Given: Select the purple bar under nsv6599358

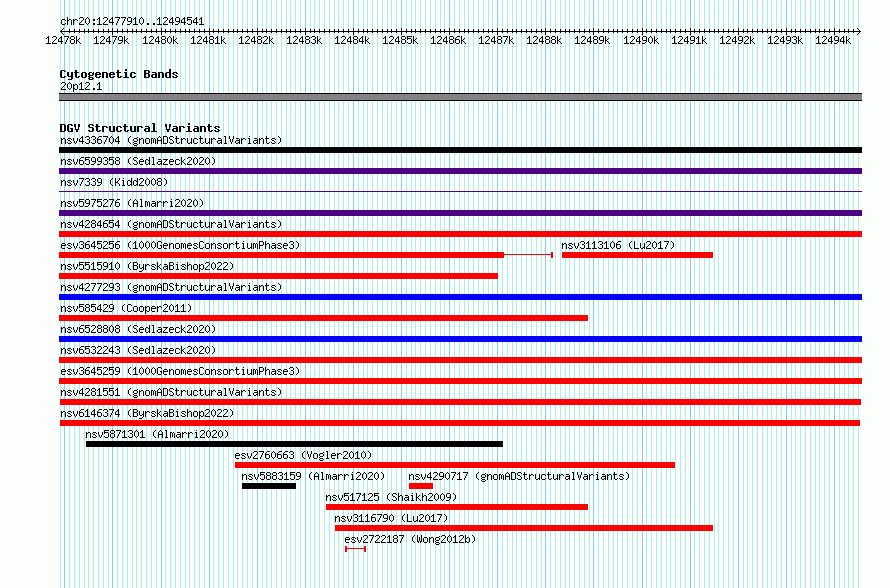Looking at the screenshot, I should tap(460, 171).
